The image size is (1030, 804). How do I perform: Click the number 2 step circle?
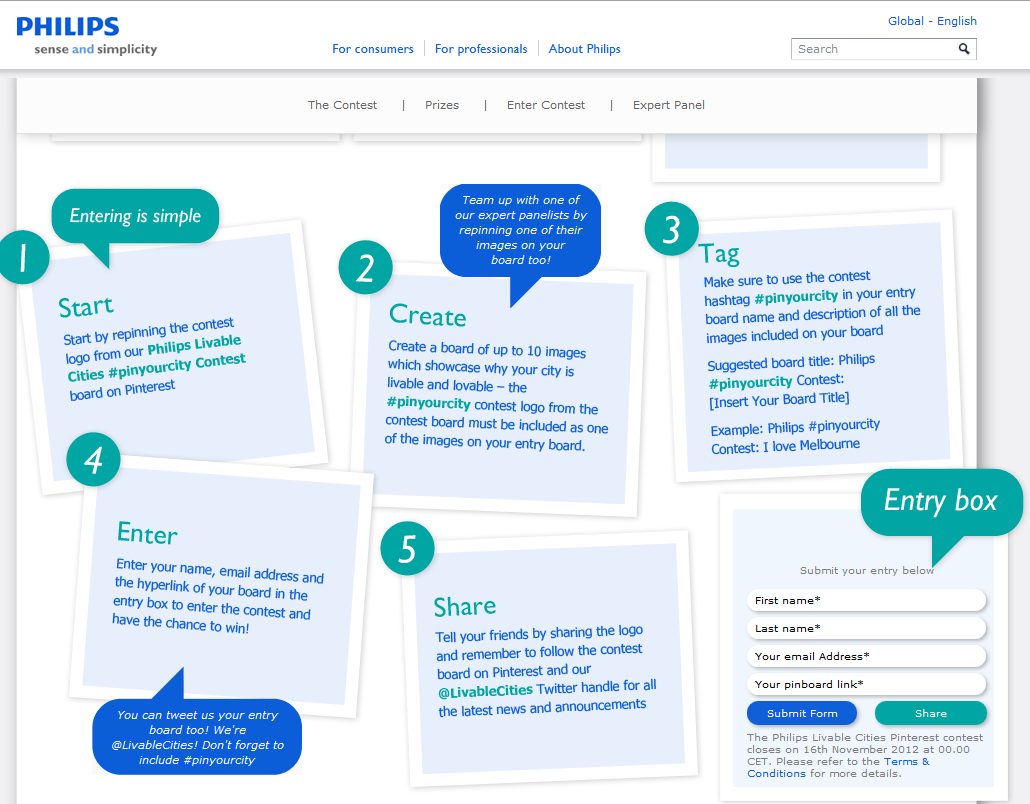pyautogui.click(x=365, y=268)
